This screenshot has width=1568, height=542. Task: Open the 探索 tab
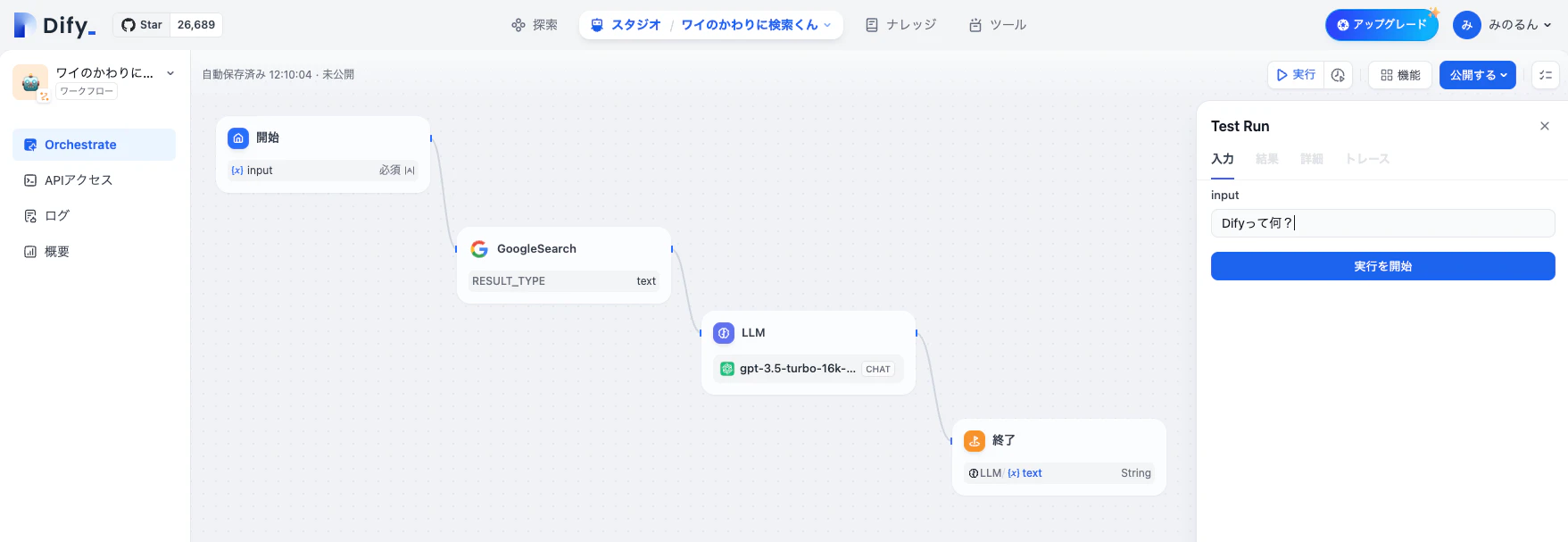point(535,25)
